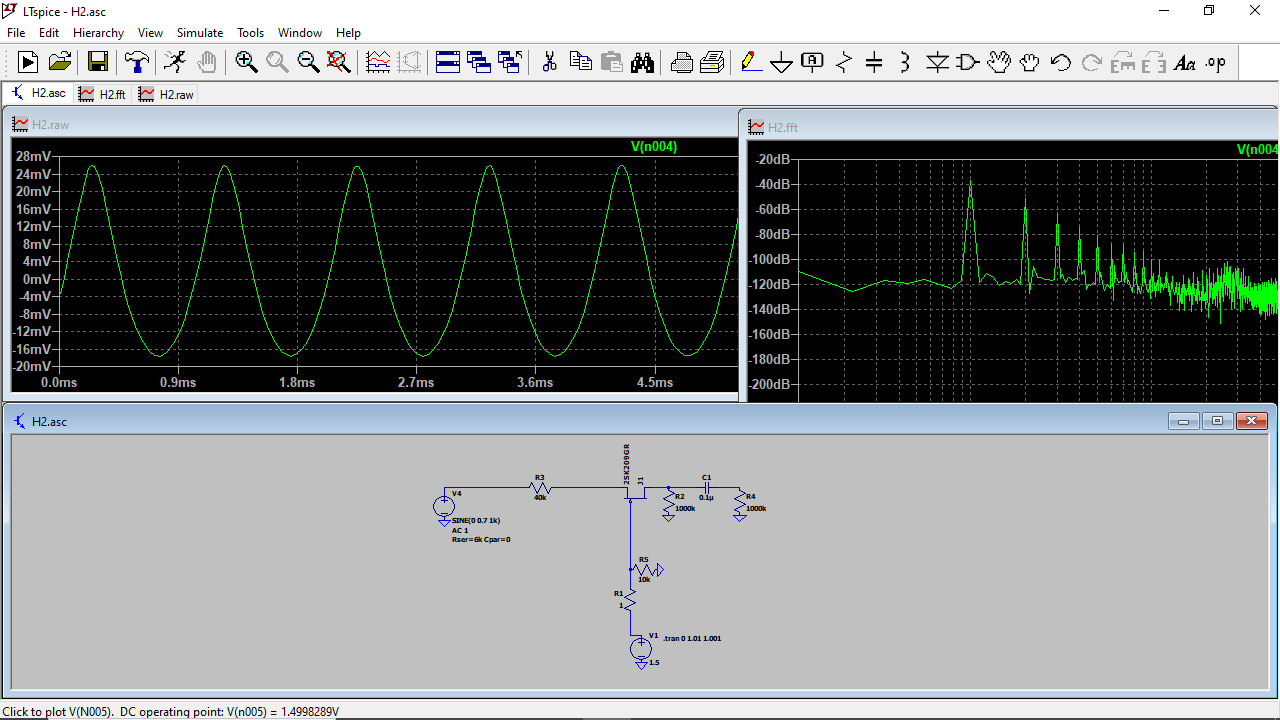Select the Zoom Out magnifier icon
The height and width of the screenshot is (720, 1280).
(x=308, y=62)
